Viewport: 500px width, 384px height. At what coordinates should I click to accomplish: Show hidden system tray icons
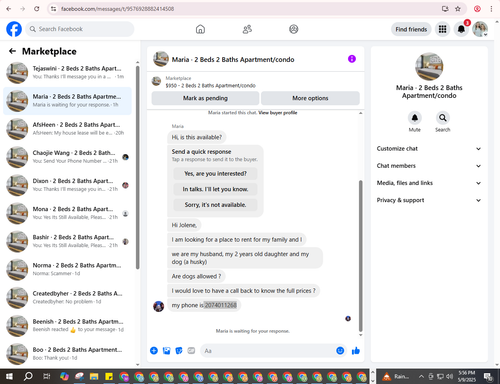click(421, 377)
